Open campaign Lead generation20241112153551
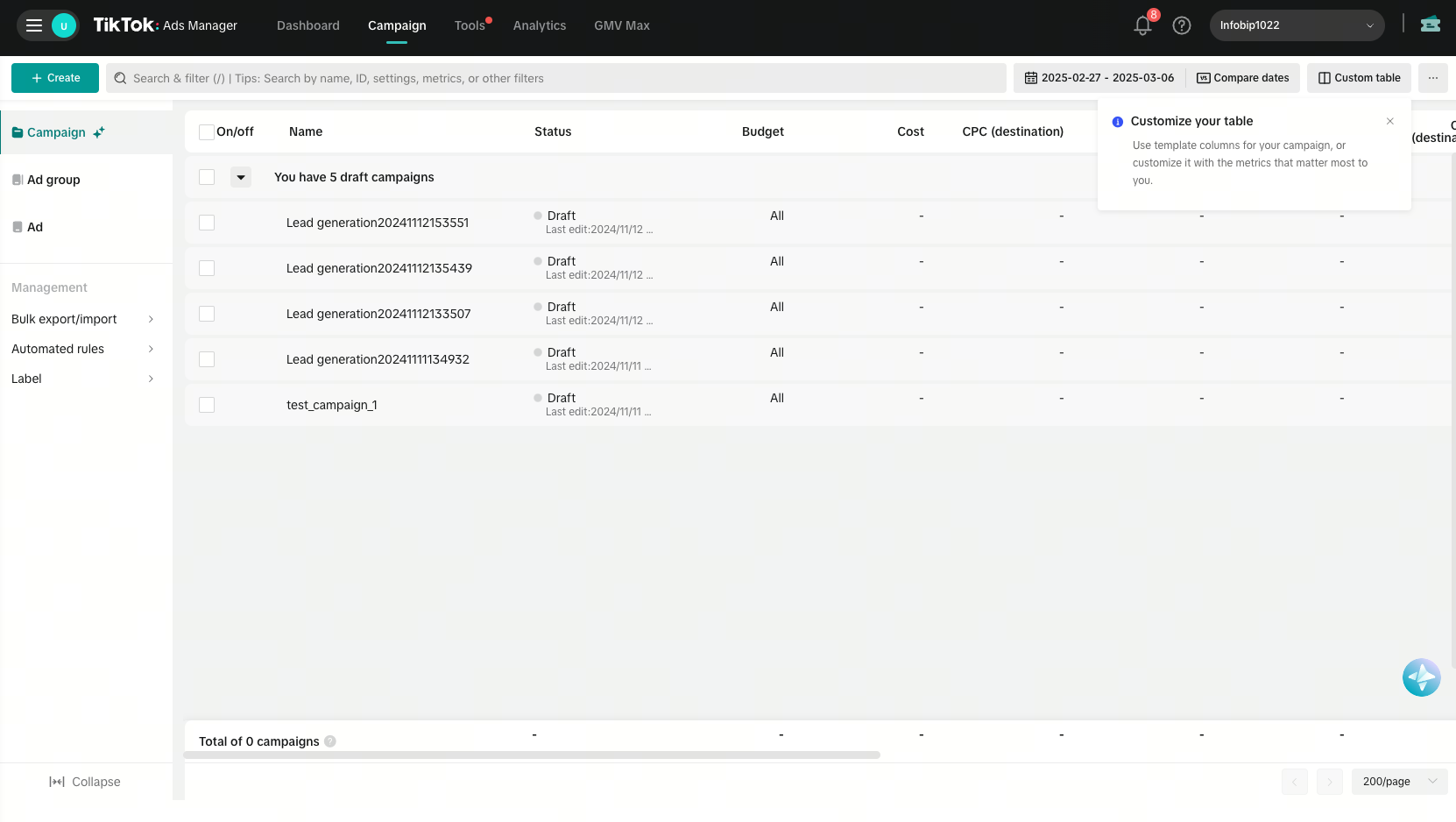This screenshot has height=822, width=1456. (378, 223)
